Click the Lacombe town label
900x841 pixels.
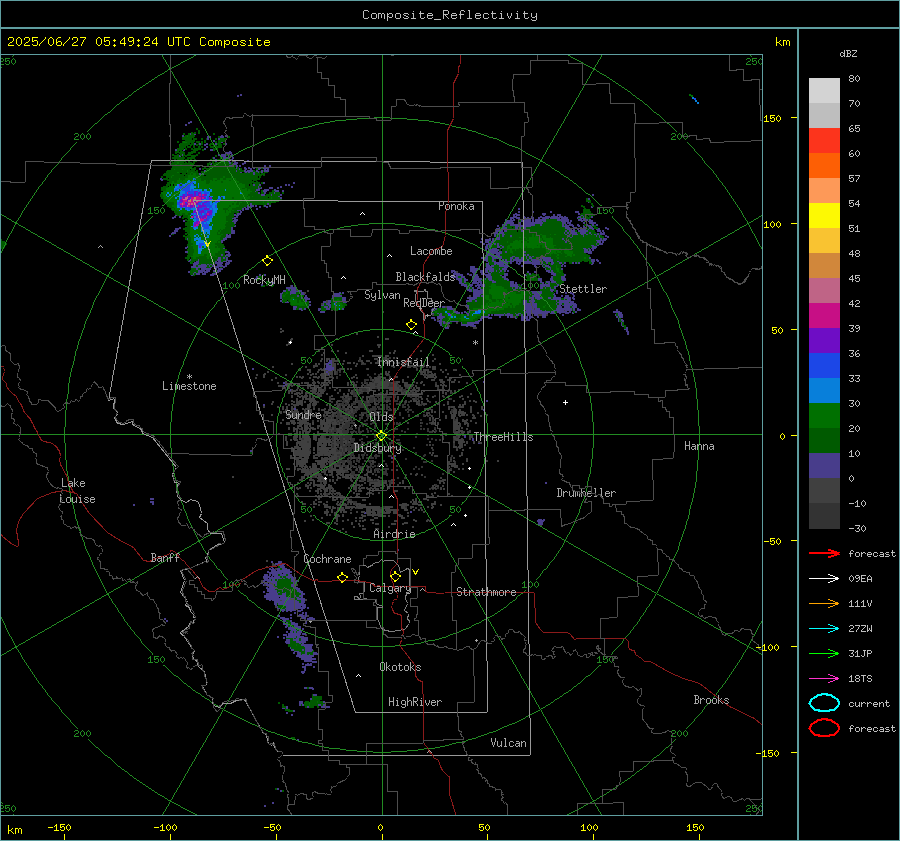pos(431,251)
